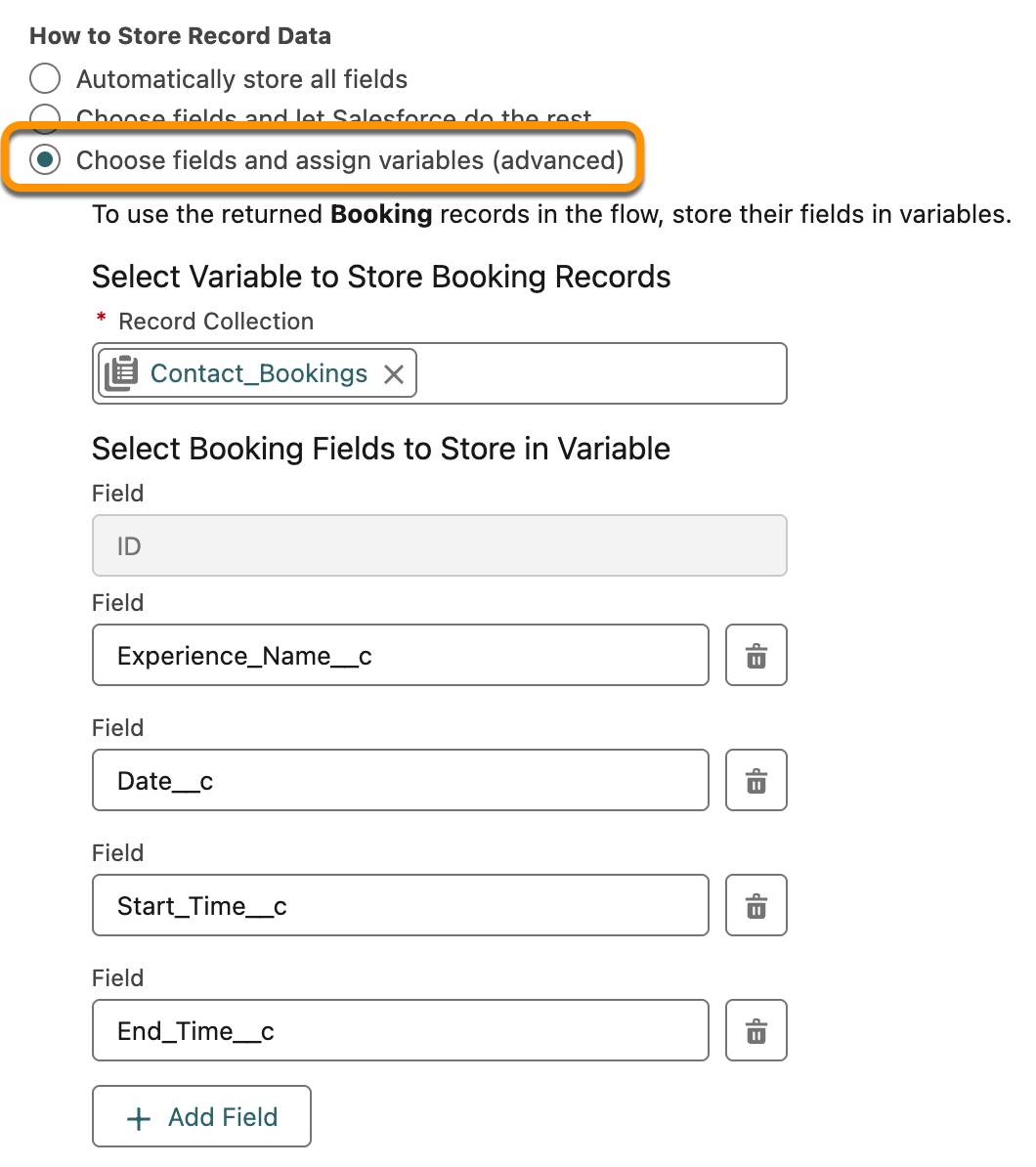
Task: Select Automatically store all fields
Action: 45,78
